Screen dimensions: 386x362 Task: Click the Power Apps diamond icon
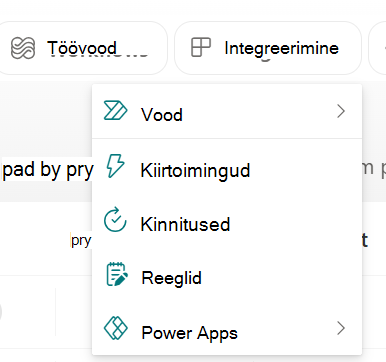116,328
